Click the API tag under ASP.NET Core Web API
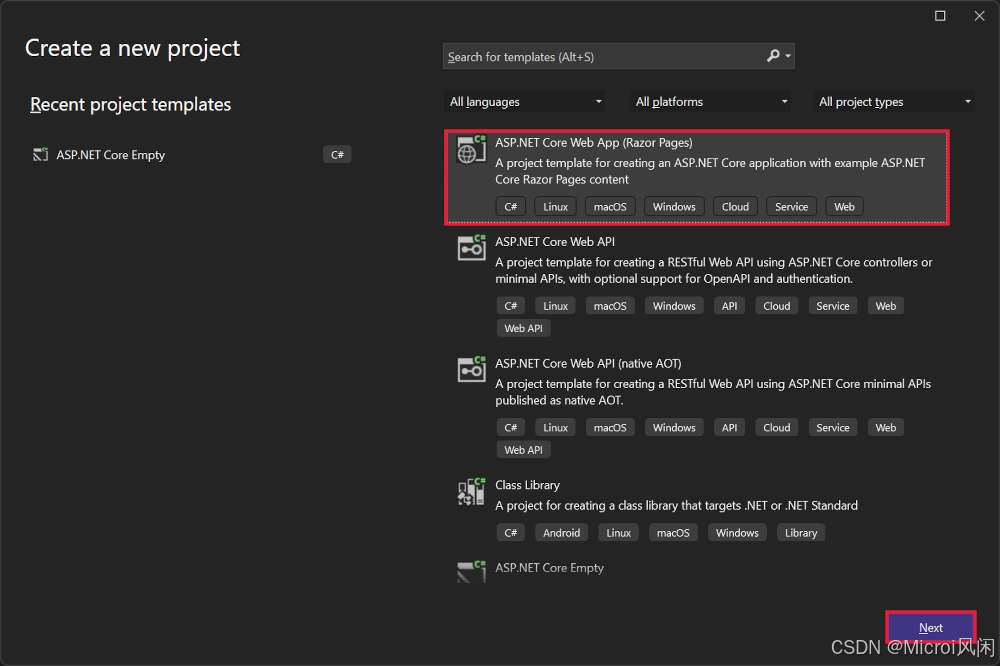The height and width of the screenshot is (666, 1000). pyautogui.click(x=730, y=306)
